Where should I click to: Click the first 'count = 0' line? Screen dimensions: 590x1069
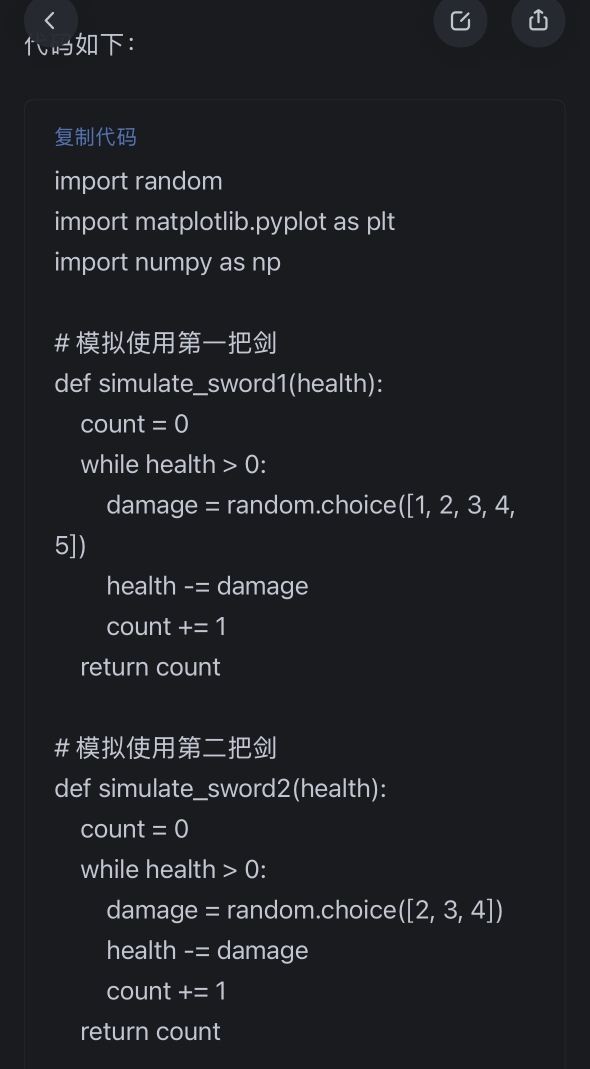tap(134, 424)
